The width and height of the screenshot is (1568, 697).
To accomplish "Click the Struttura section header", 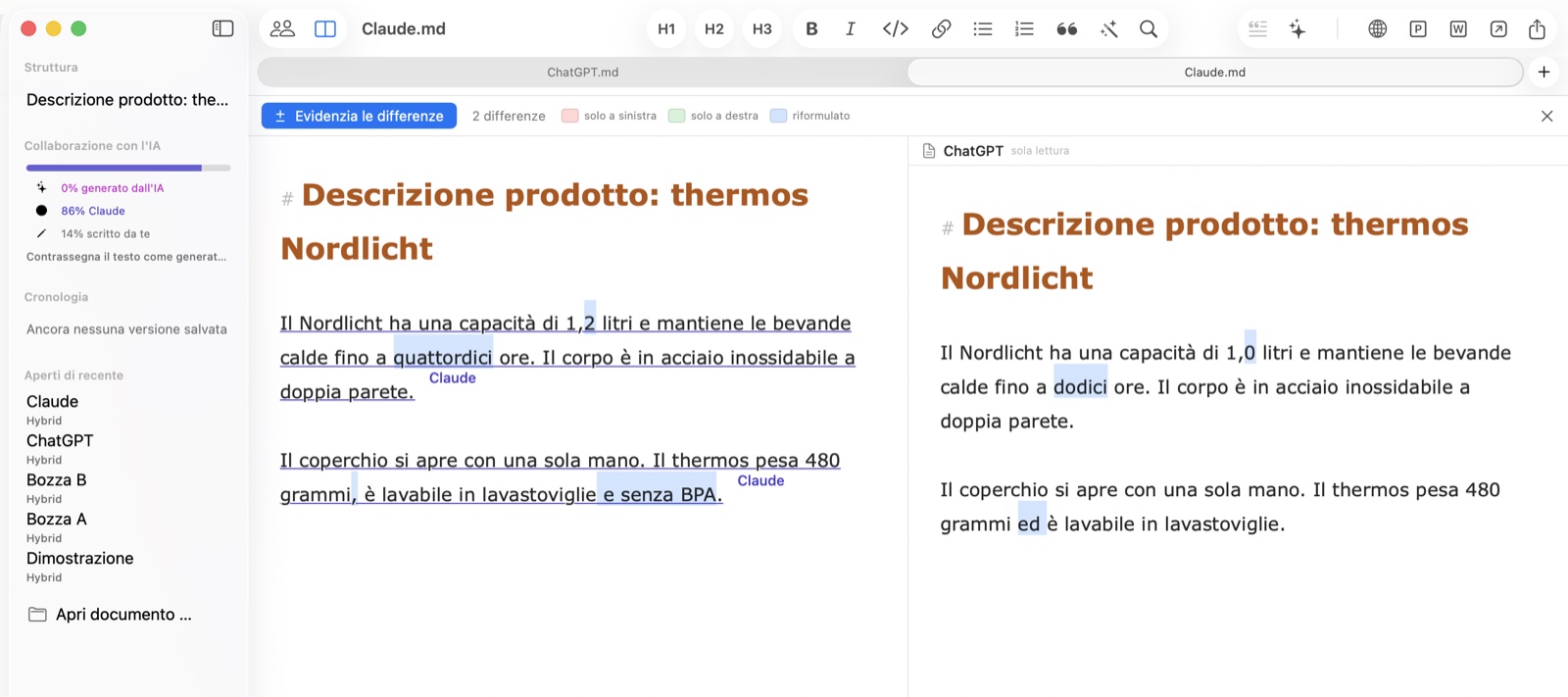I will click(x=51, y=68).
